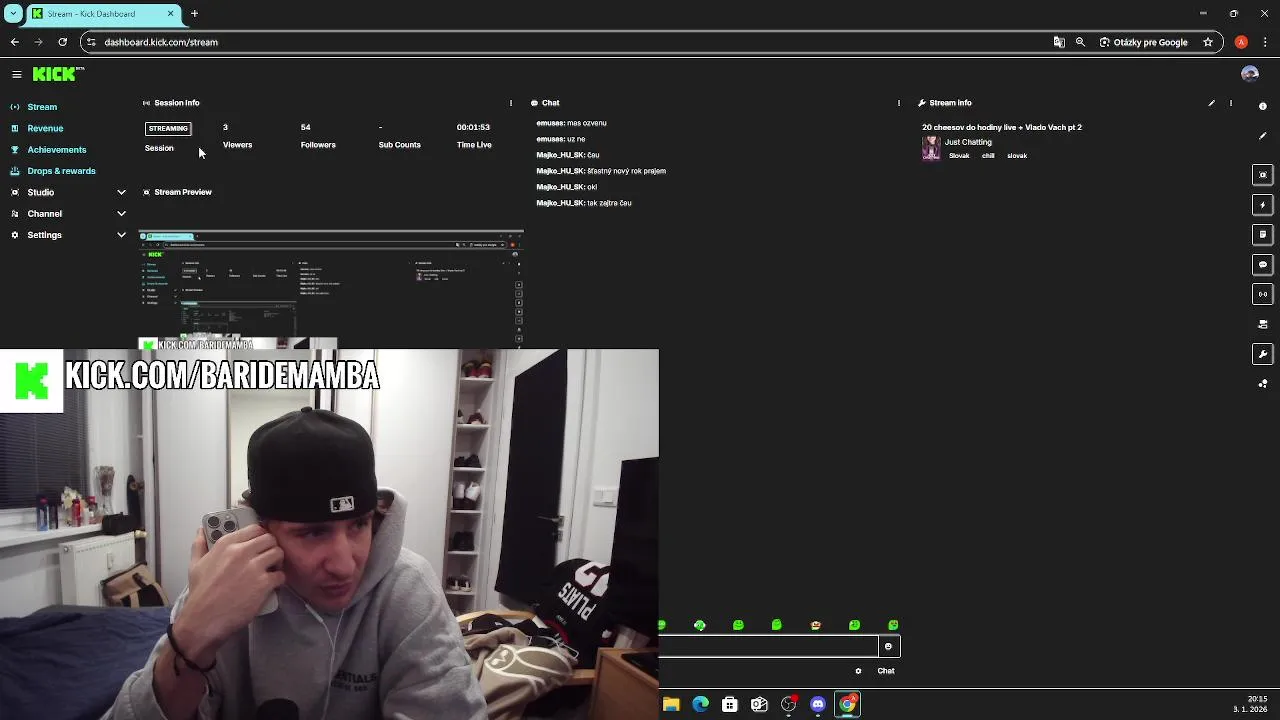Image resolution: width=1280 pixels, height=720 pixels.
Task: Click the Followers label
Action: pyautogui.click(x=318, y=145)
